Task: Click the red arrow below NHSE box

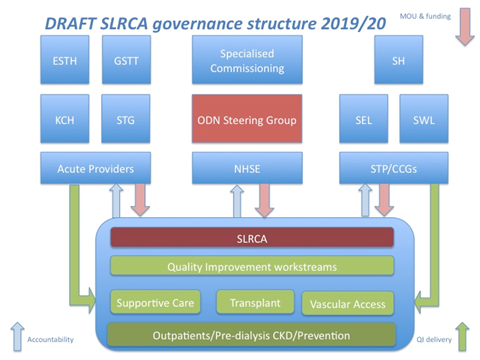Action: 264,201
